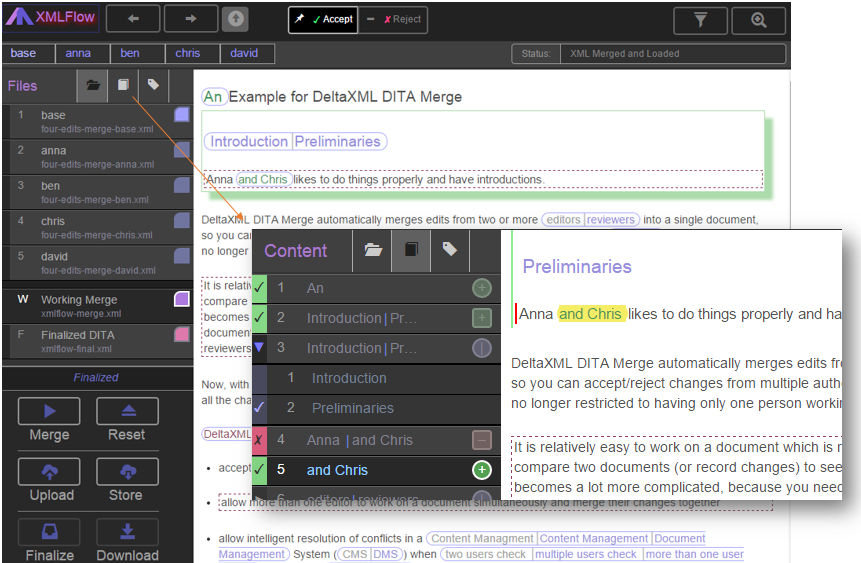Switch Files panel to content book view

pyautogui.click(x=123, y=86)
